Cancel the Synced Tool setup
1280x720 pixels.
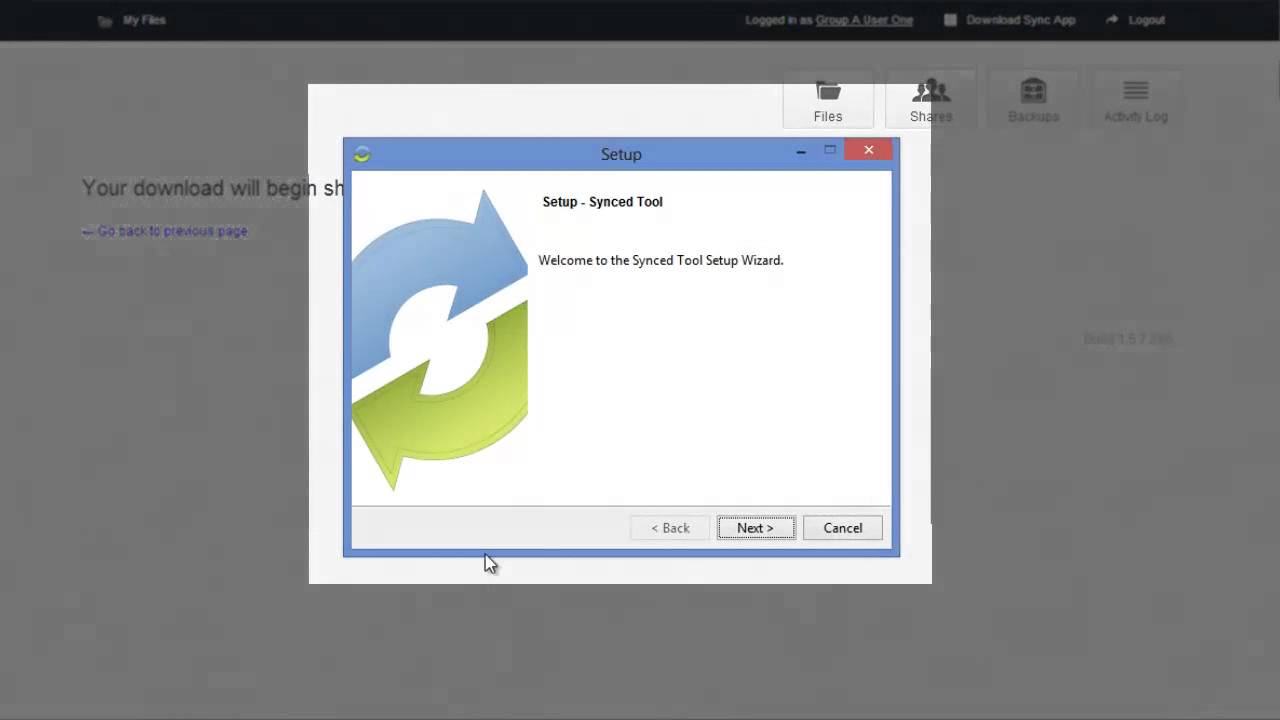click(x=843, y=528)
